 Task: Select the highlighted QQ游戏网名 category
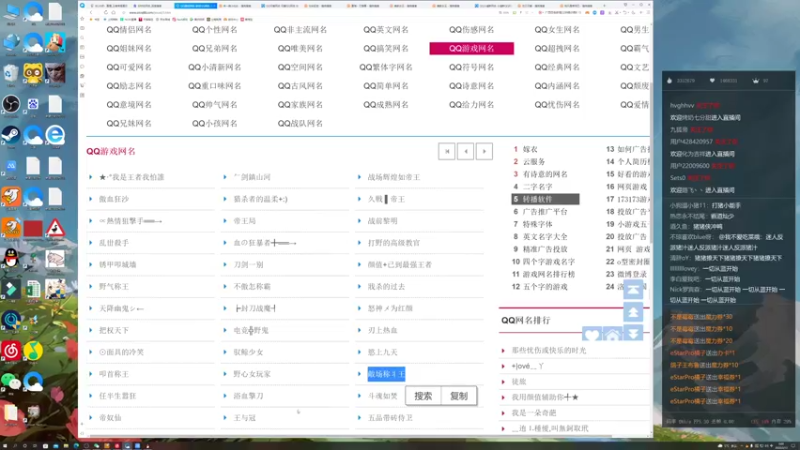pos(471,48)
